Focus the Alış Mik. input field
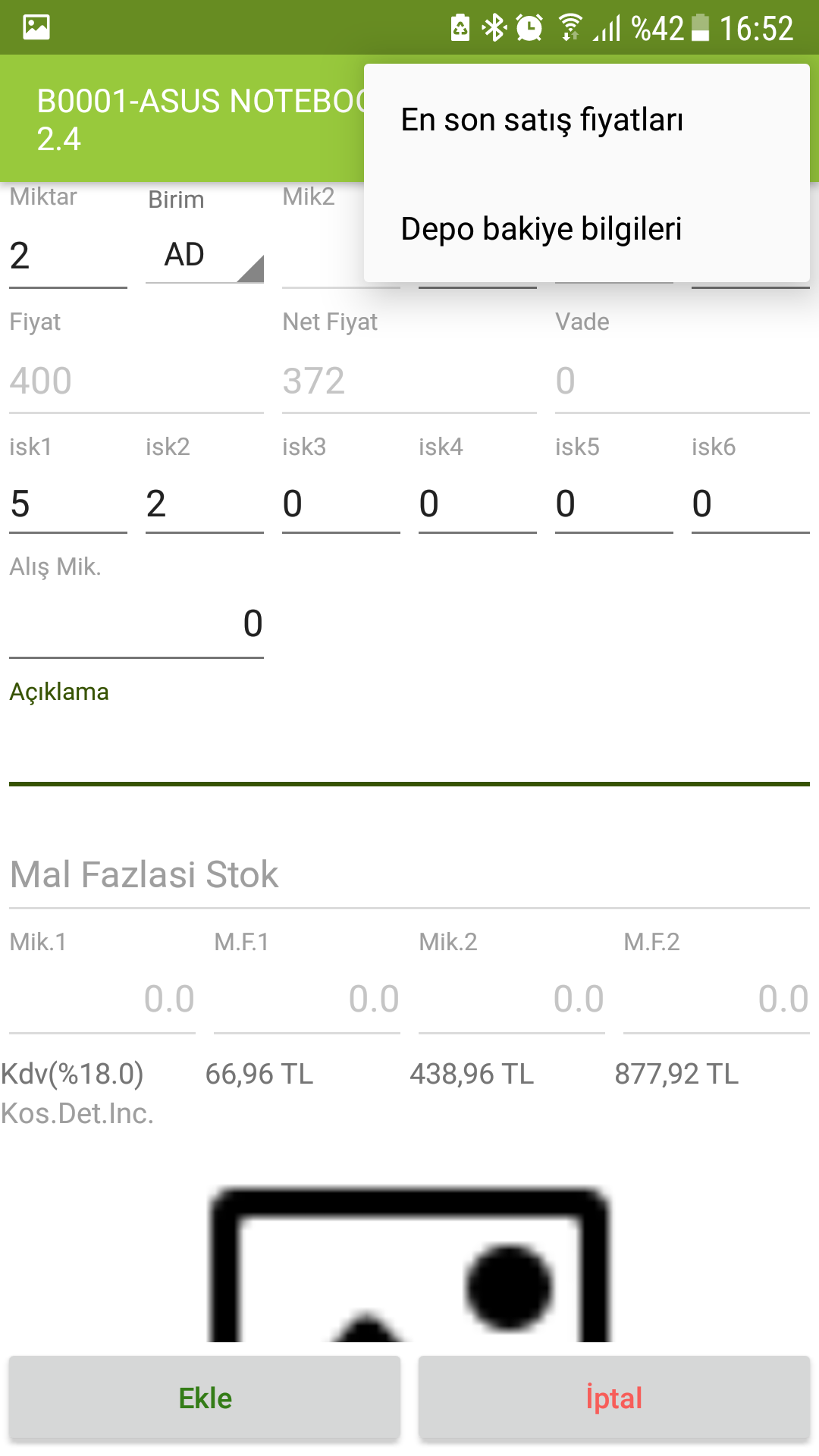This screenshot has width=819, height=1456. click(136, 623)
